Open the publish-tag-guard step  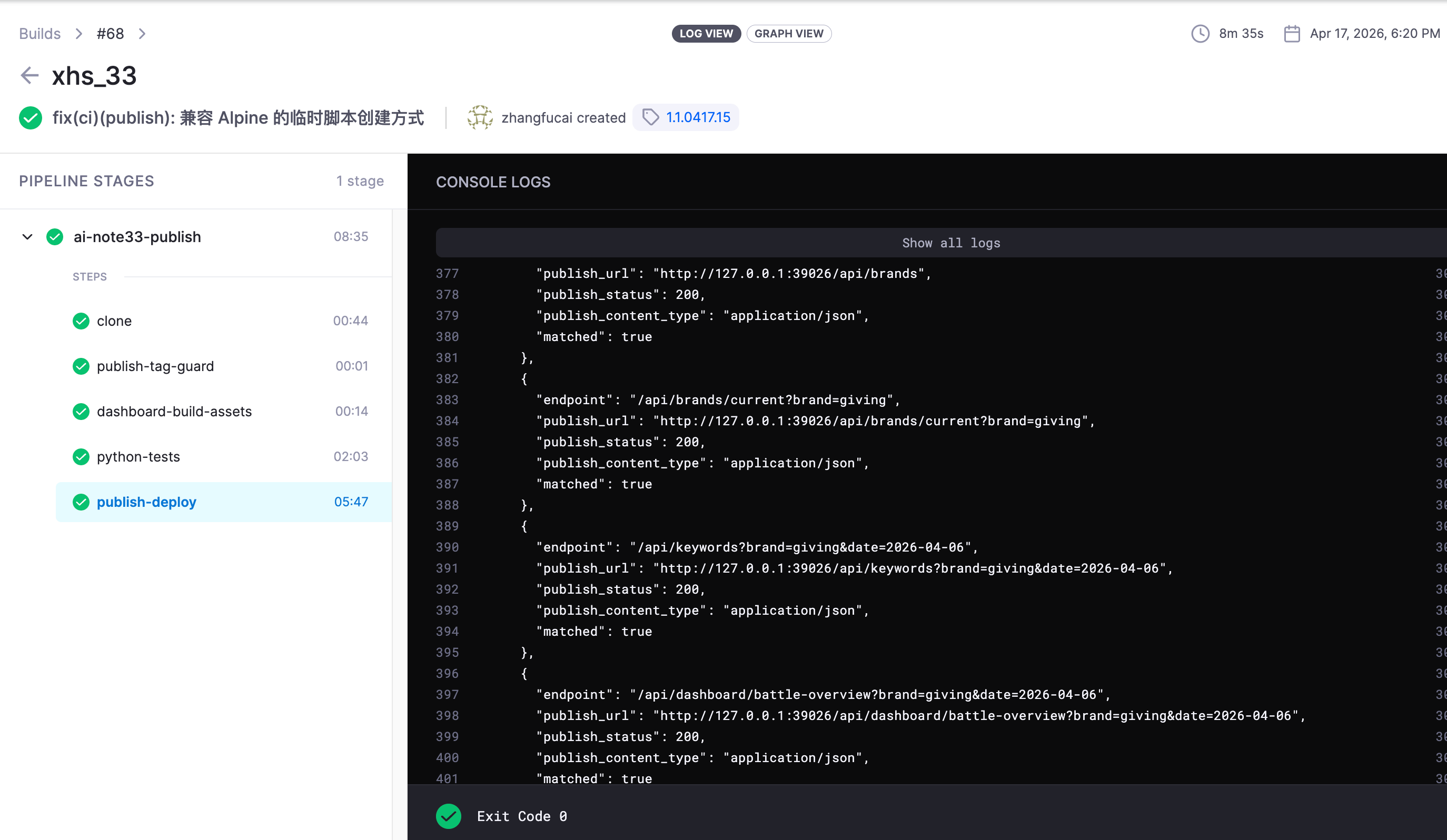pyautogui.click(x=155, y=366)
